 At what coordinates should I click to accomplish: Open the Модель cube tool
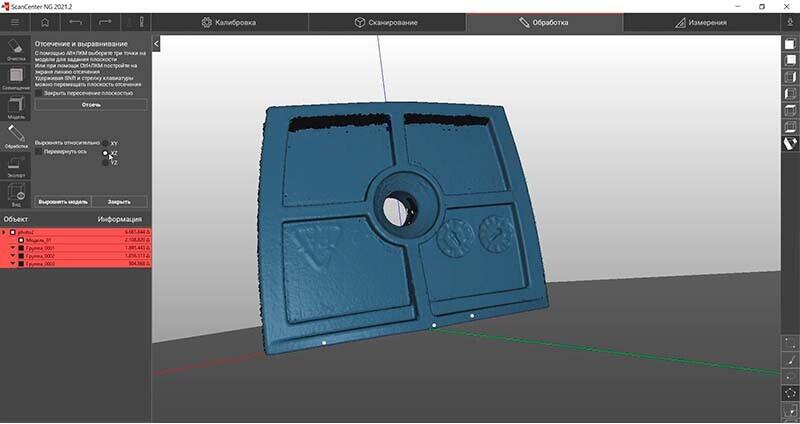[x=16, y=107]
